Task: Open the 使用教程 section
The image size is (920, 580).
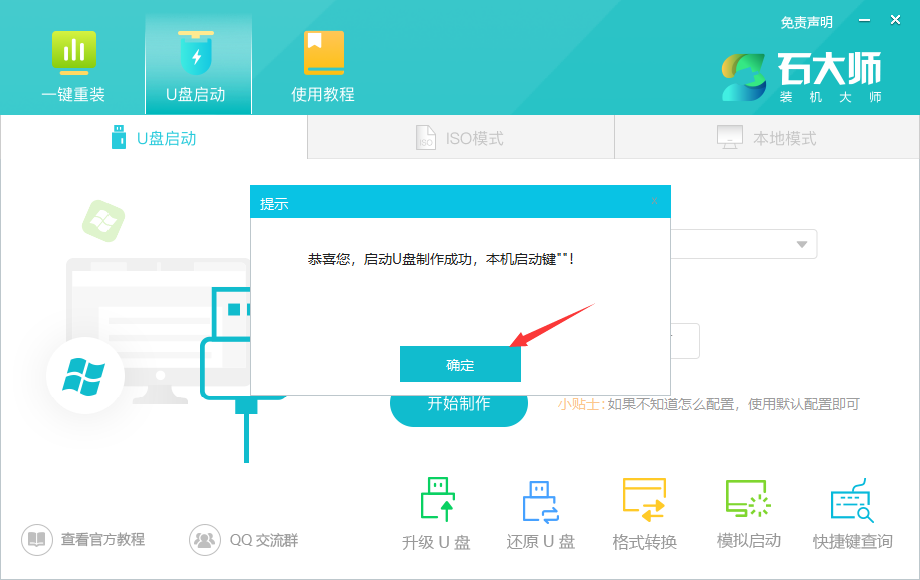Action: [x=323, y=62]
